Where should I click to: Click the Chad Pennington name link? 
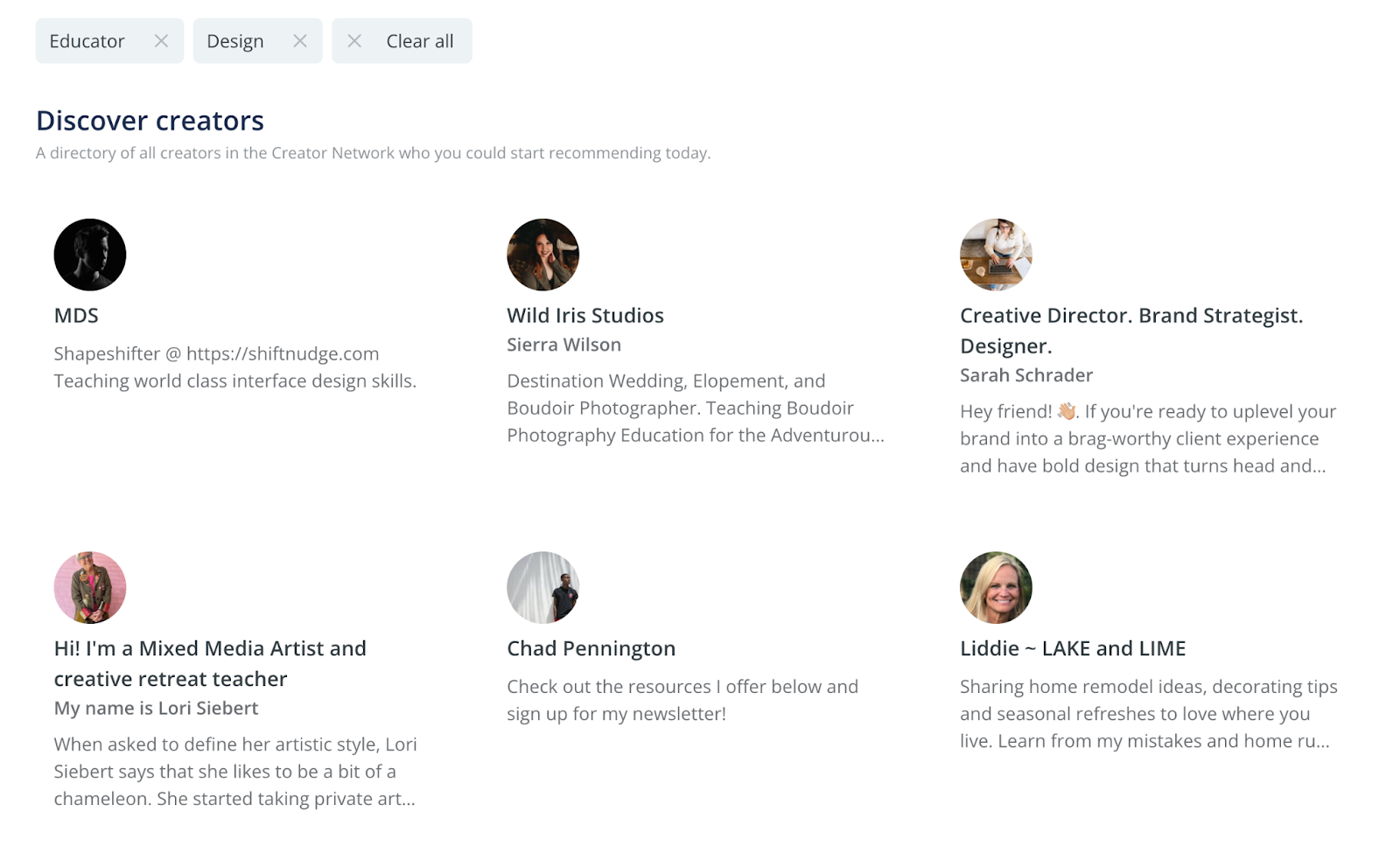[591, 648]
